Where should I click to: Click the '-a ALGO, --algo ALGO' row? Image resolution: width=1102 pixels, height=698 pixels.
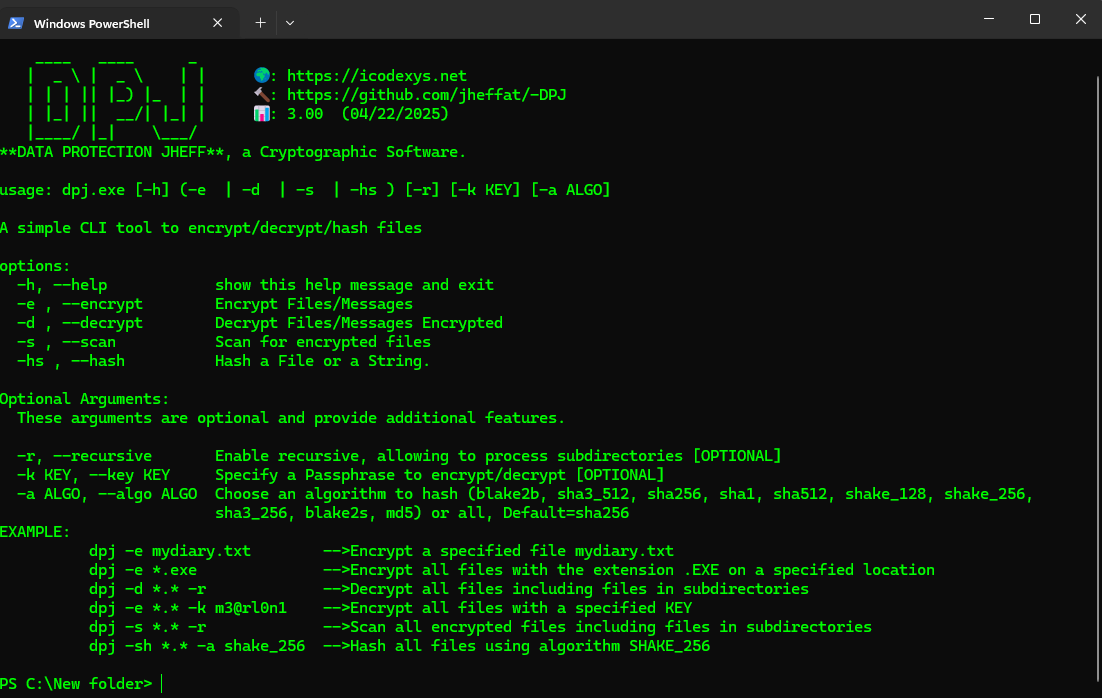525,494
